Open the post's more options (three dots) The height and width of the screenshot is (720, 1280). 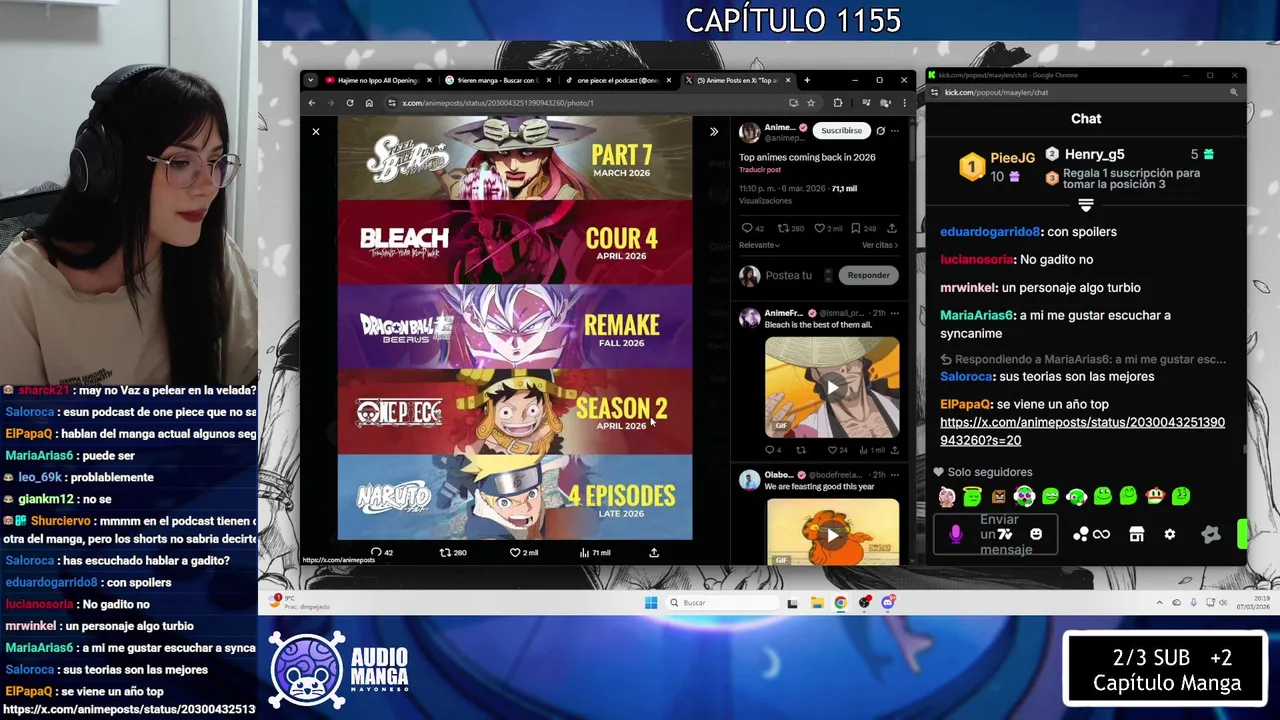click(x=894, y=130)
